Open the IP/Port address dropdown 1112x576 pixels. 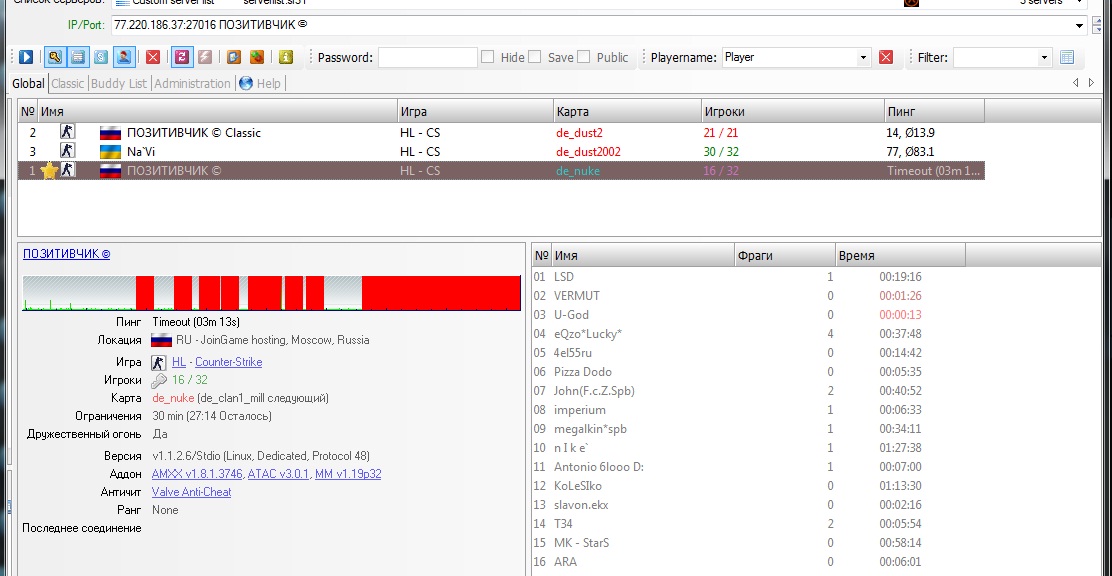coord(1079,26)
